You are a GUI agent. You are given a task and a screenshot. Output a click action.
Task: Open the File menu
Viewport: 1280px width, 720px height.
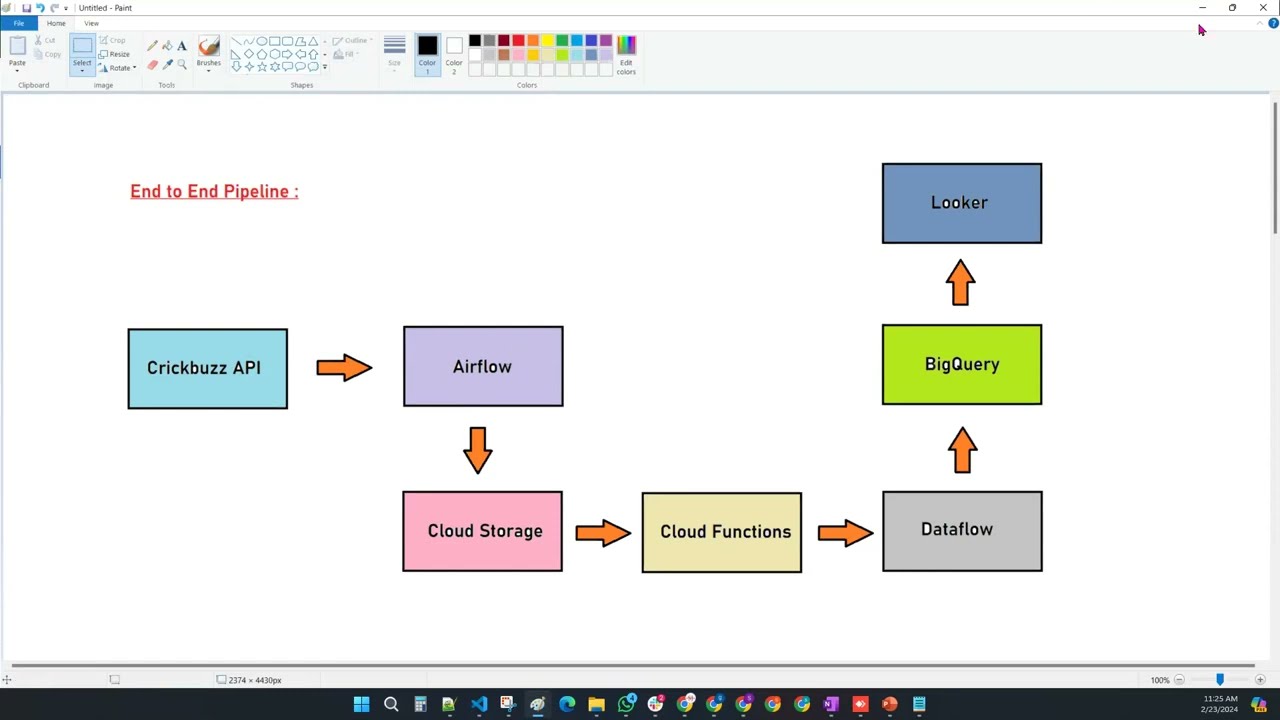(x=19, y=23)
